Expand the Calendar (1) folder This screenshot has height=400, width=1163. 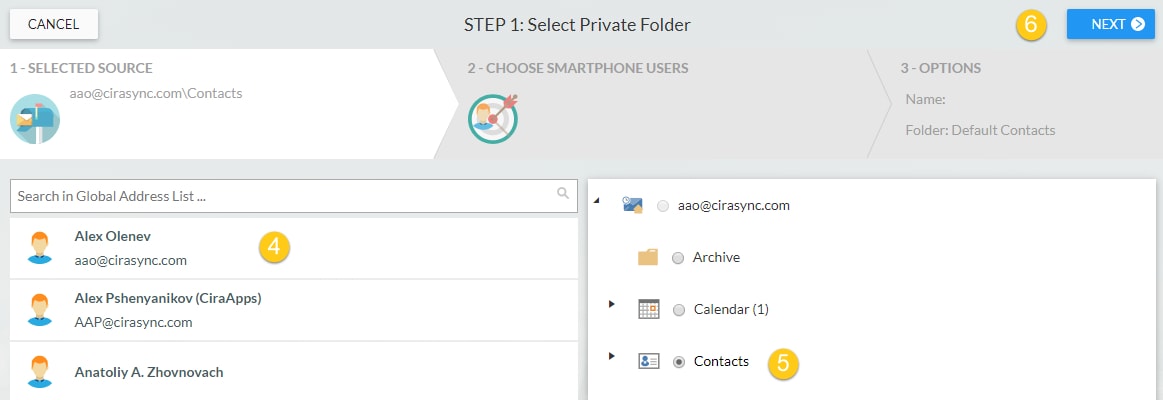[x=612, y=304]
